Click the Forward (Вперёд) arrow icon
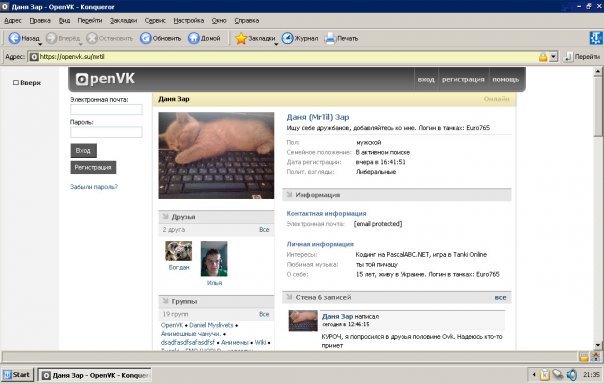 pyautogui.click(x=51, y=38)
